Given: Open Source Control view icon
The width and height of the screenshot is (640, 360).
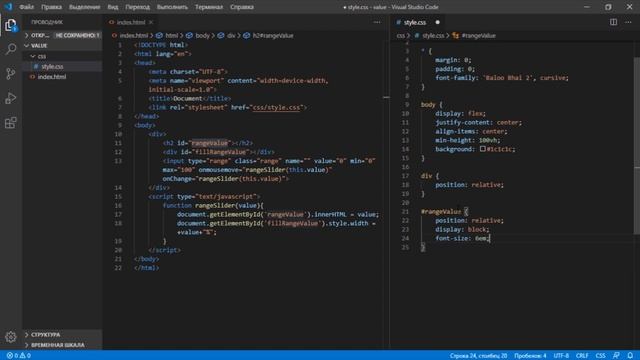Looking at the screenshot, I should tap(11, 74).
